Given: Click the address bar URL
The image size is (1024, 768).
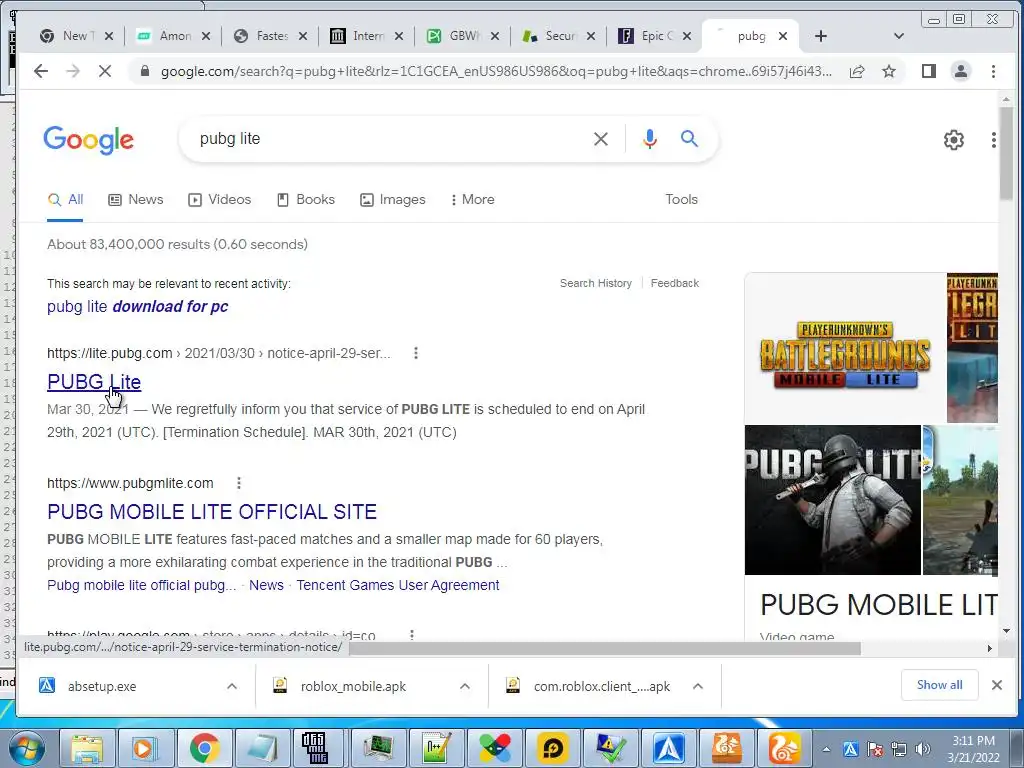Looking at the screenshot, I should (496, 71).
